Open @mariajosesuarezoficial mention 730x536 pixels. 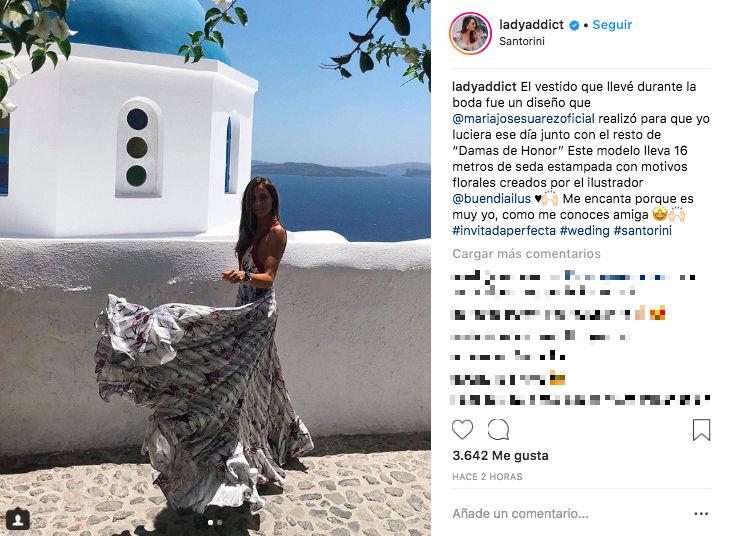click(523, 118)
